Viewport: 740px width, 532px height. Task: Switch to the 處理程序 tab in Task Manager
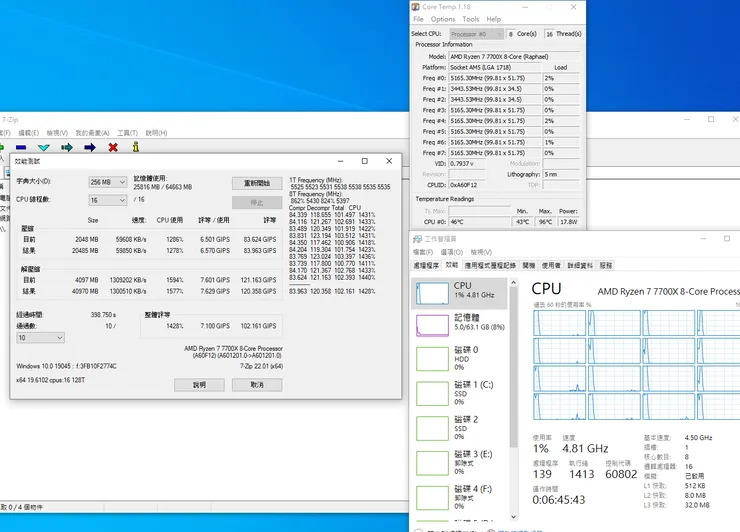tap(426, 266)
